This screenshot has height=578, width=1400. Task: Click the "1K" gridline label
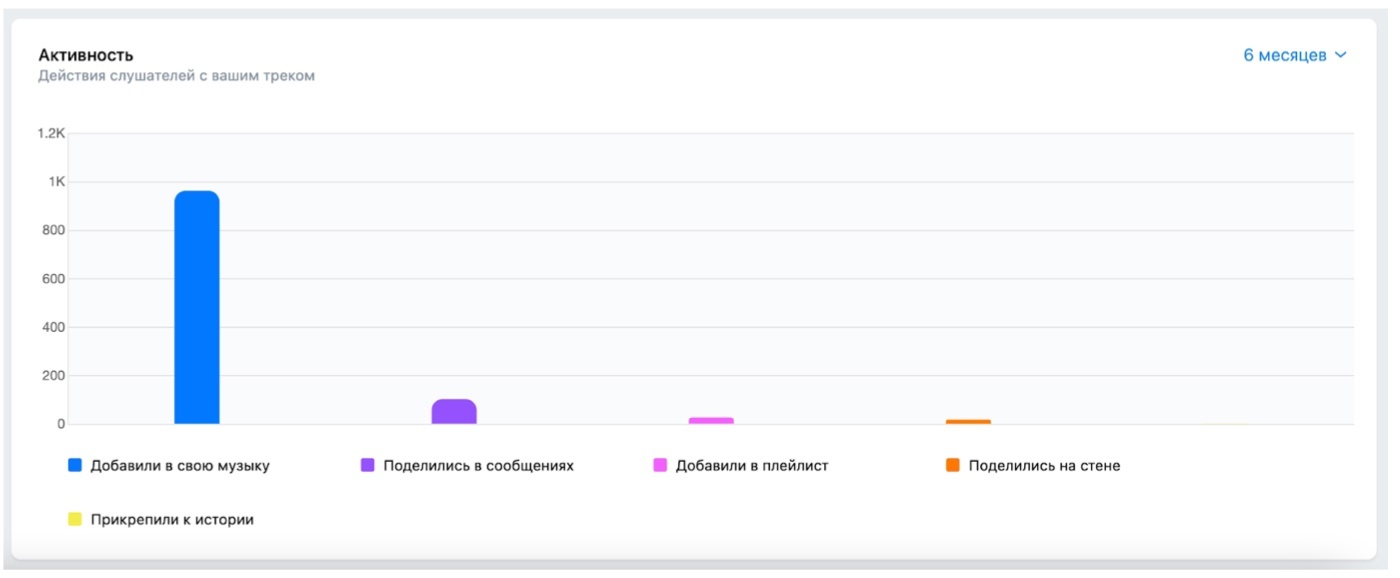click(54, 182)
